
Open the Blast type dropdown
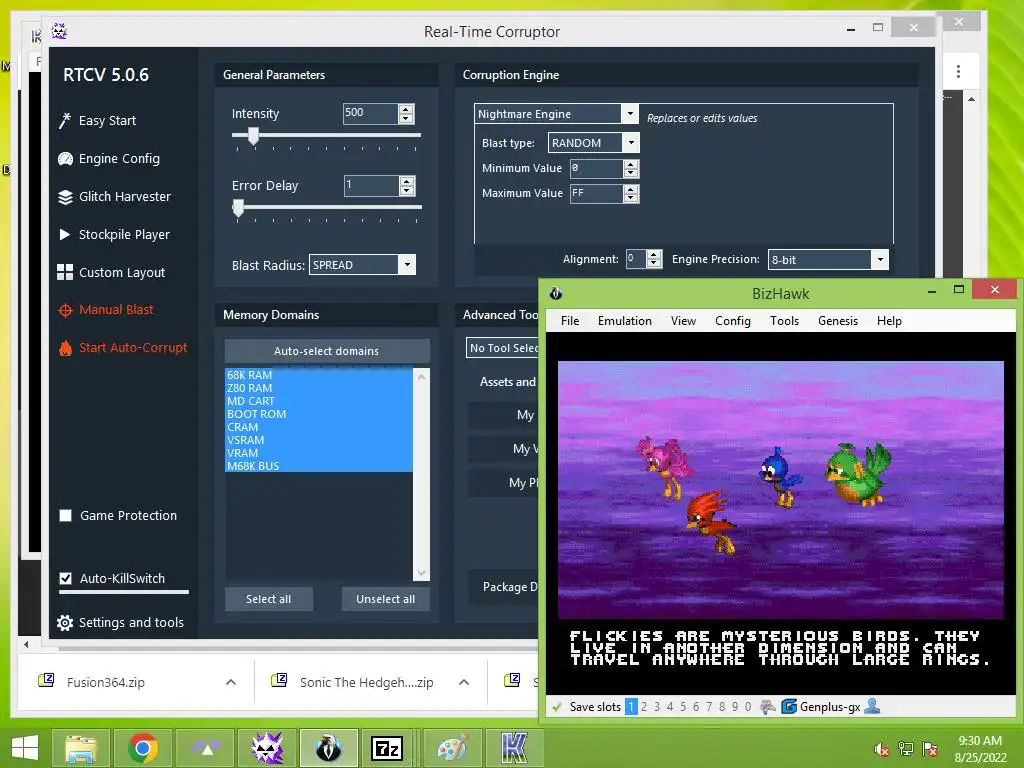coord(631,142)
